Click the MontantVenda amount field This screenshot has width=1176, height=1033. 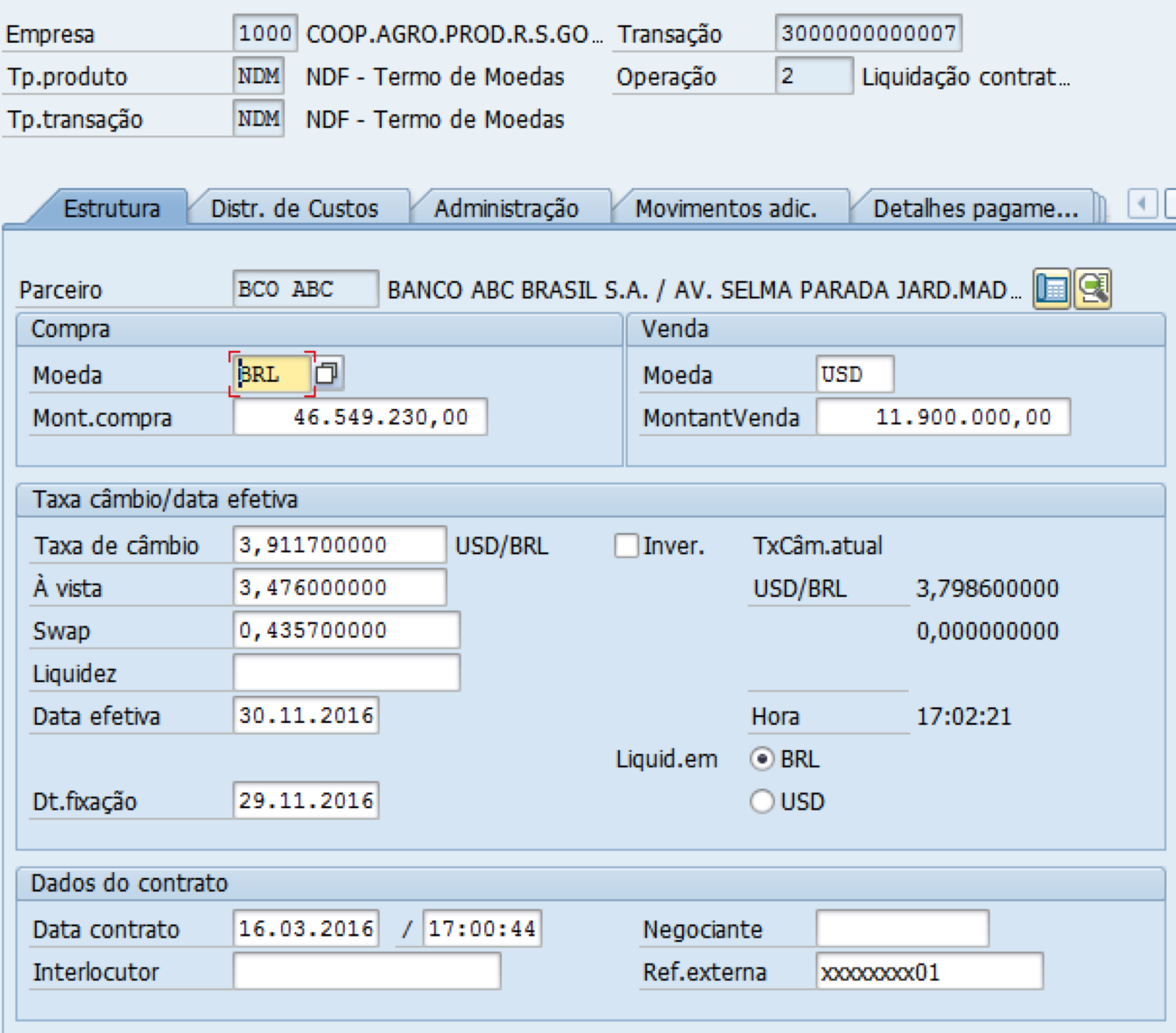[943, 417]
